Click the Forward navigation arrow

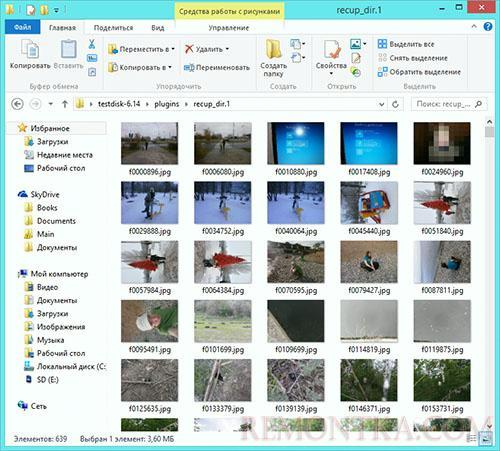click(x=35, y=104)
